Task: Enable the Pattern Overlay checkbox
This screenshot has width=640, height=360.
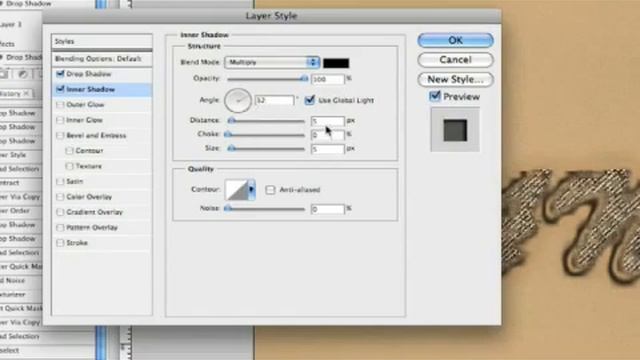Action: 60,227
